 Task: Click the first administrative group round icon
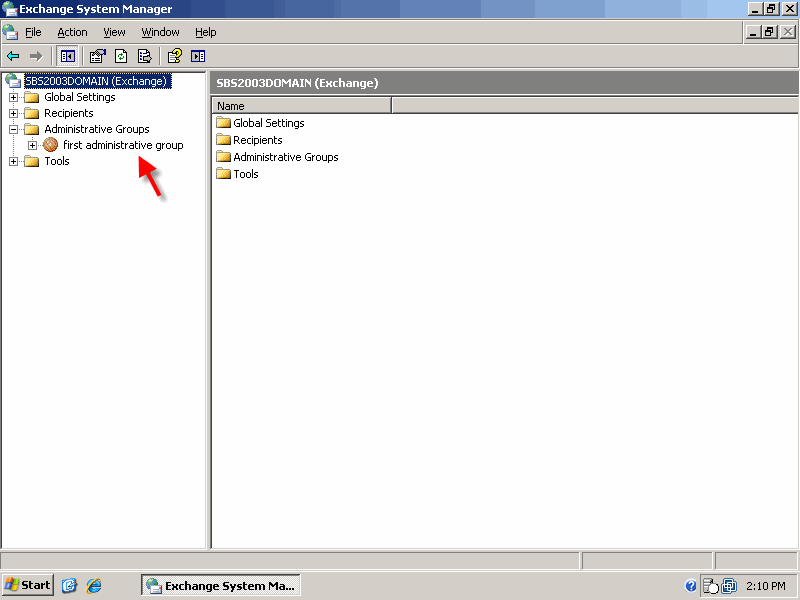pos(51,145)
